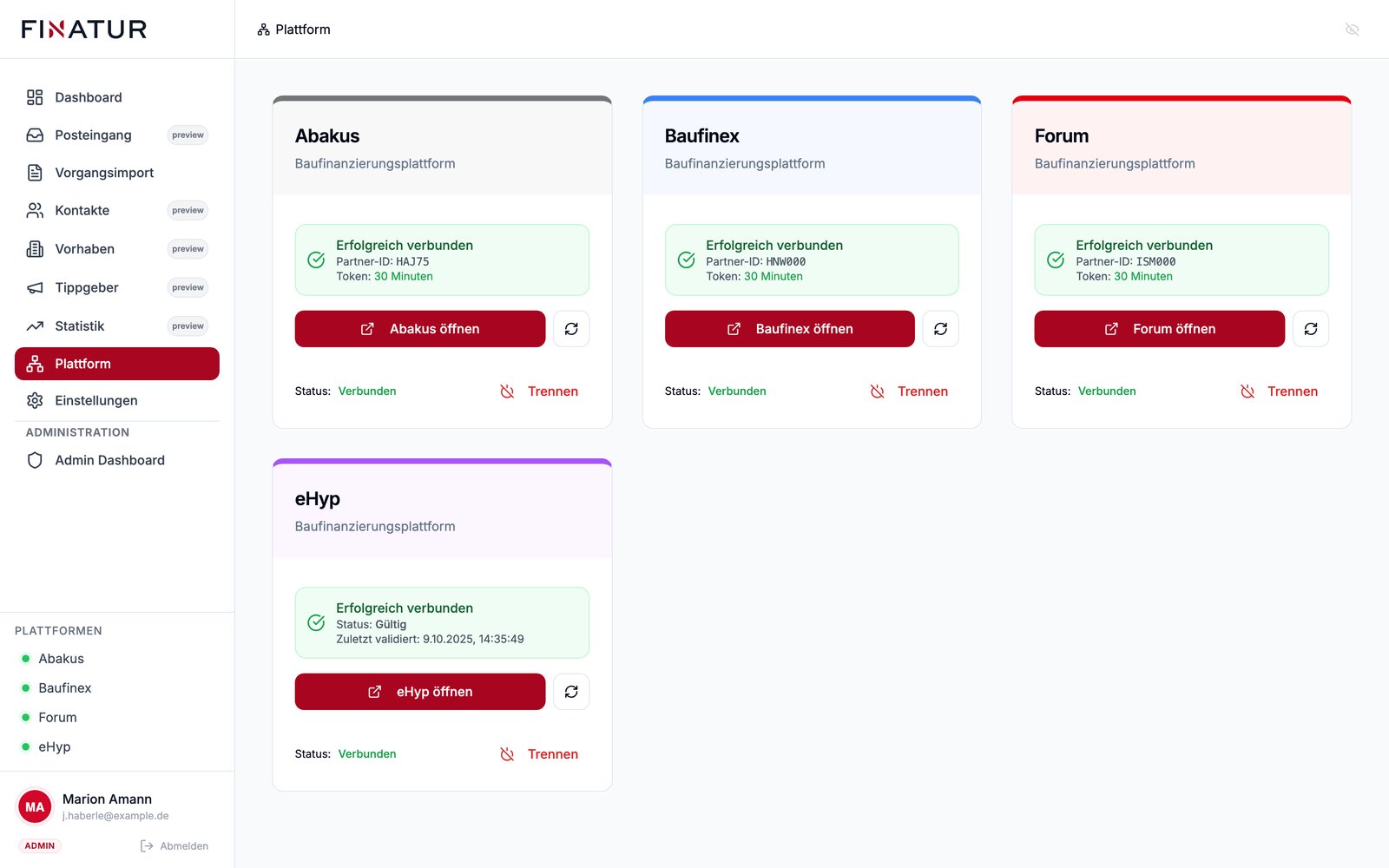Click the preview badge next to Posteingang
1389x868 pixels.
[x=188, y=135]
